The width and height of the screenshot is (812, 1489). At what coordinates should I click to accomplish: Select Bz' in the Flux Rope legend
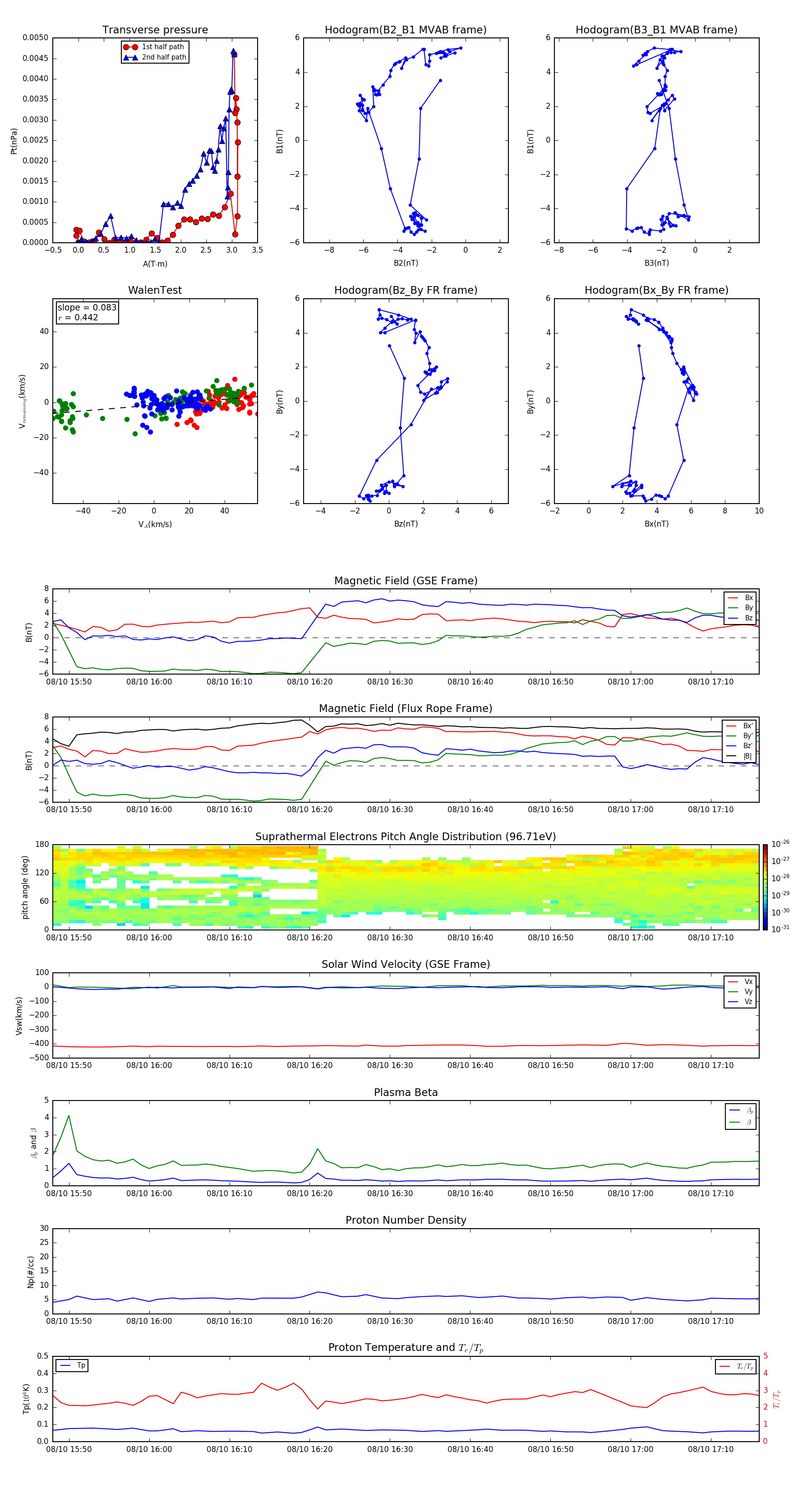tap(740, 746)
